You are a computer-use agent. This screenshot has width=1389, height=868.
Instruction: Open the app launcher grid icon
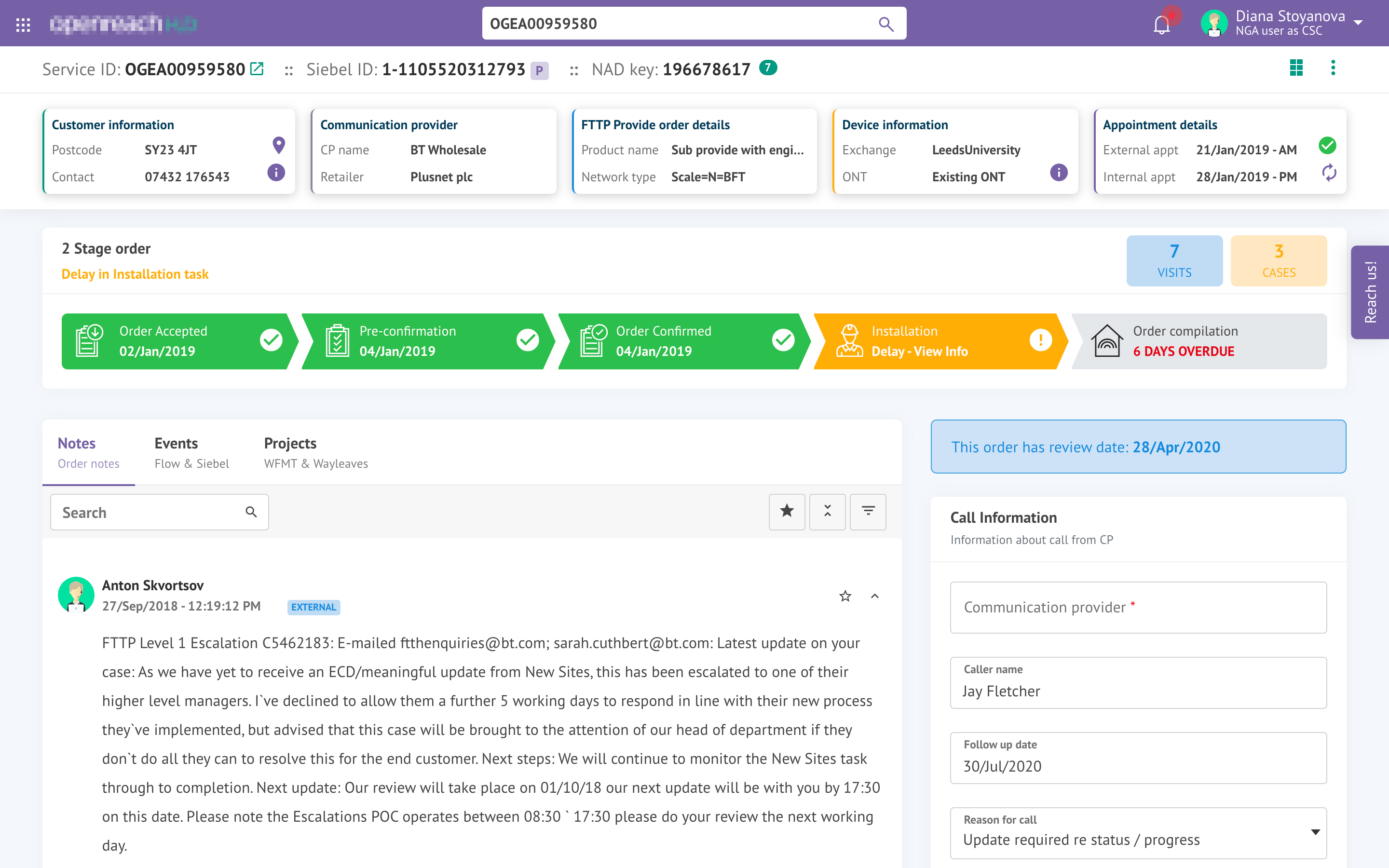[23, 24]
